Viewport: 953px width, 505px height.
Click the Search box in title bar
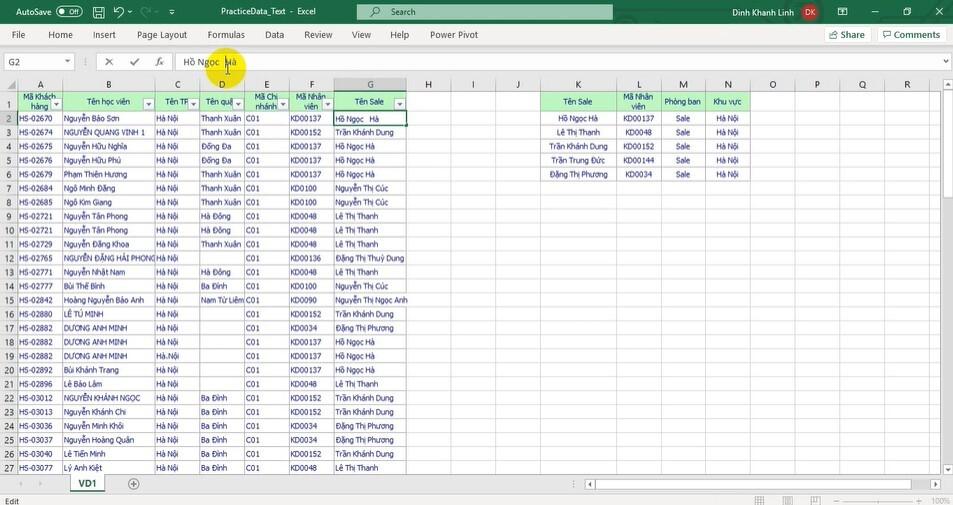(x=484, y=12)
